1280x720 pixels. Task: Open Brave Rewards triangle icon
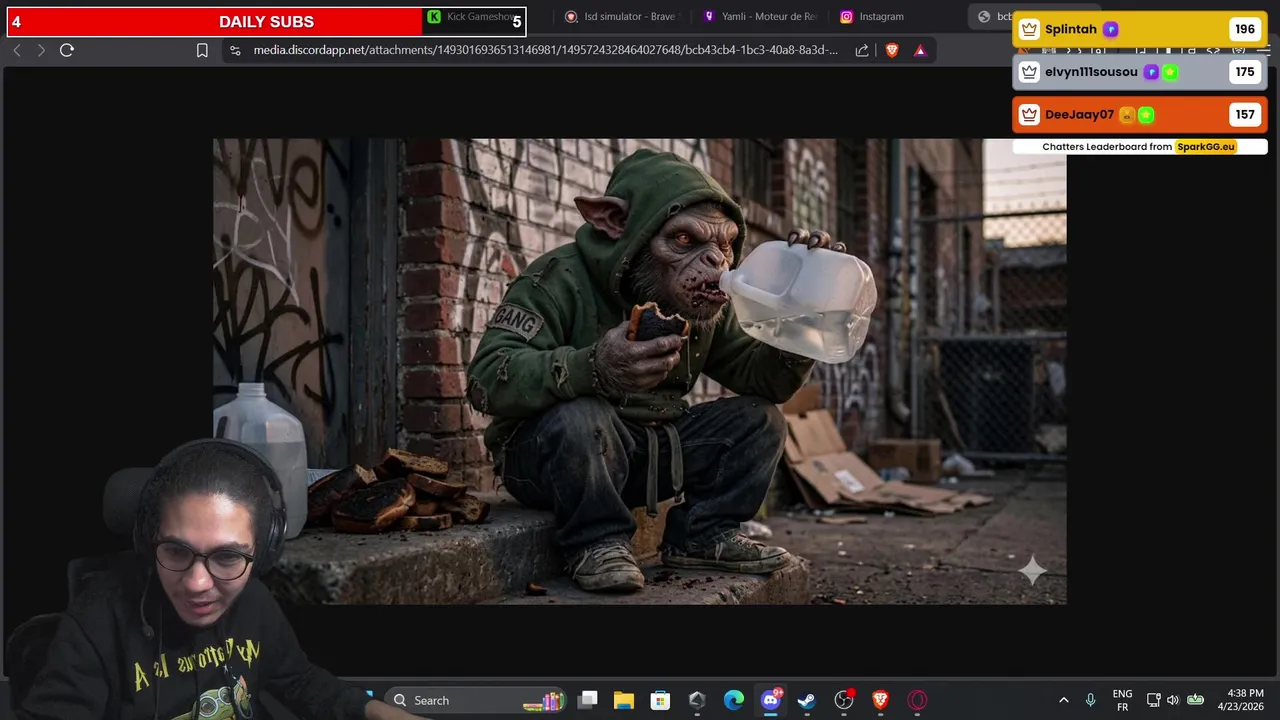click(920, 50)
